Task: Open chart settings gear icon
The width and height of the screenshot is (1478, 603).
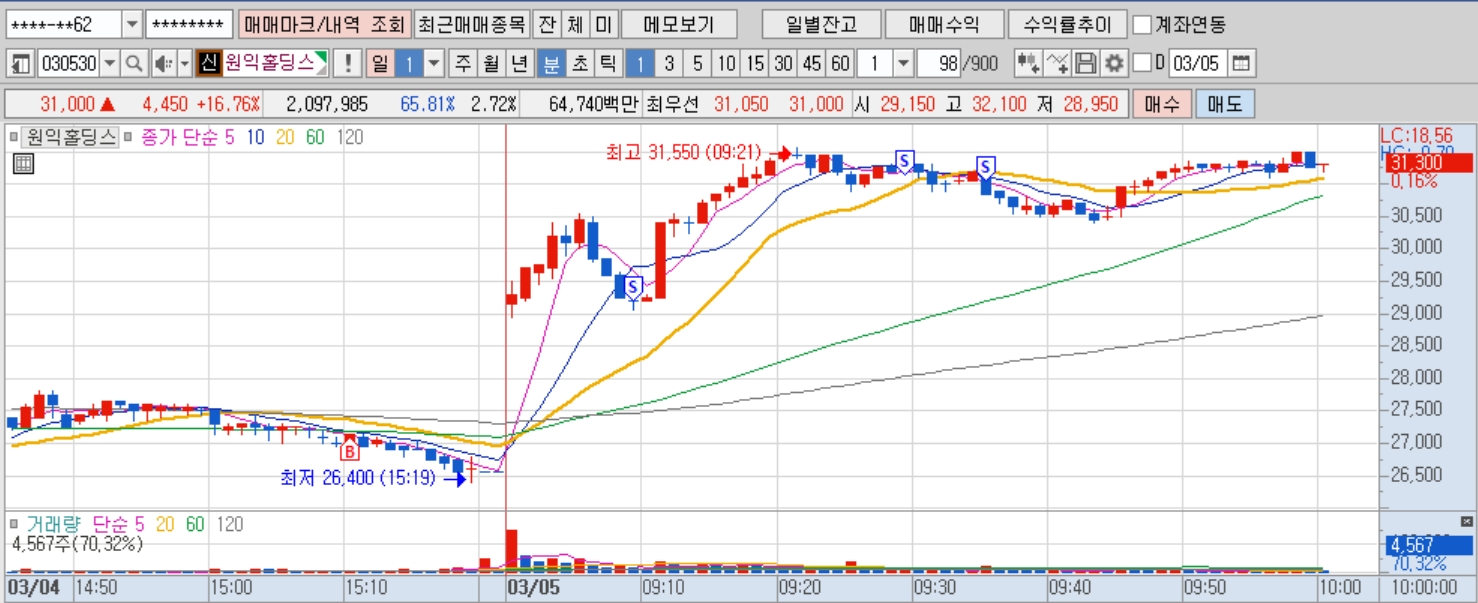Action: 1114,64
